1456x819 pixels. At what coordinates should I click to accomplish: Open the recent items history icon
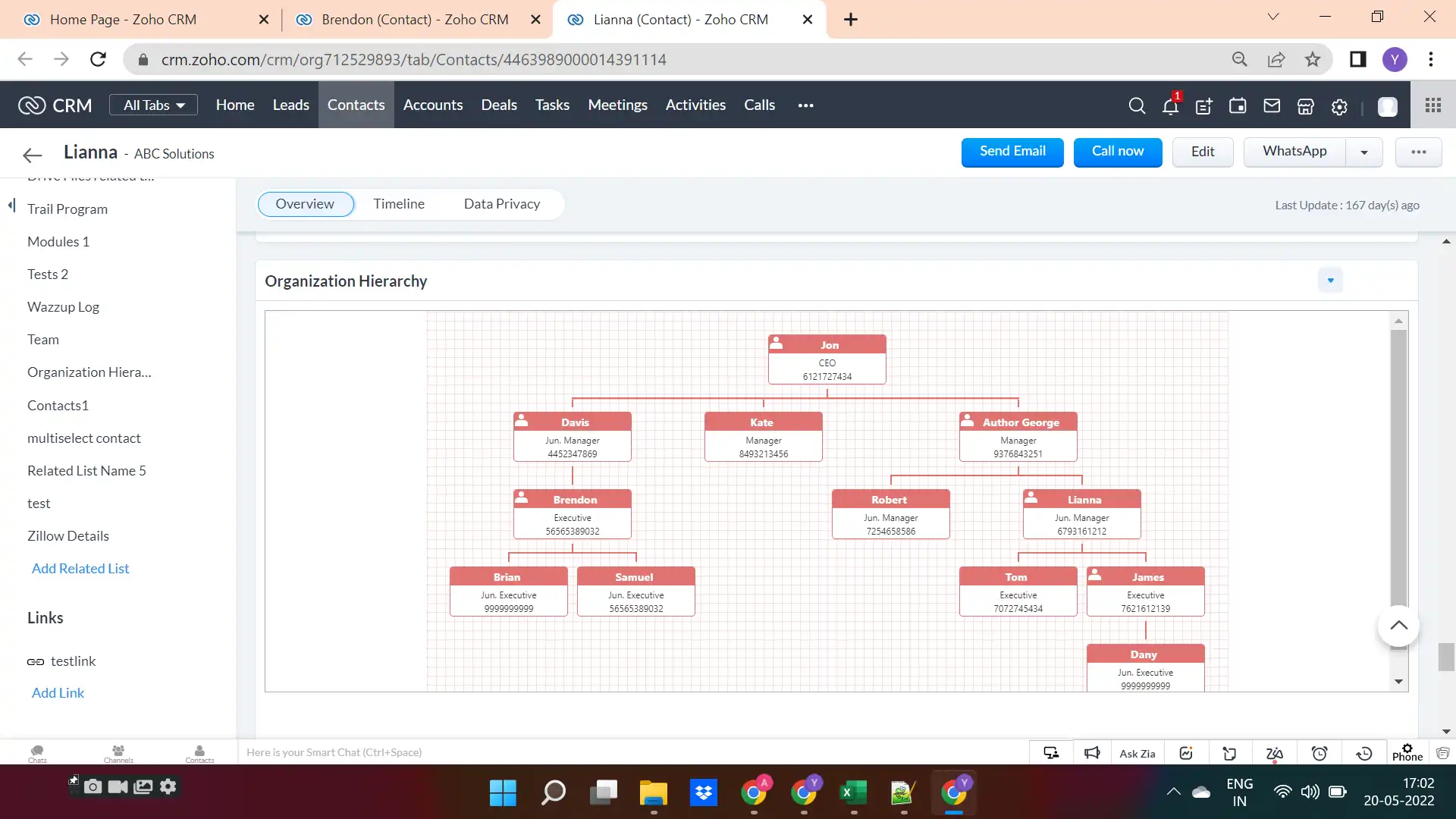(1363, 752)
